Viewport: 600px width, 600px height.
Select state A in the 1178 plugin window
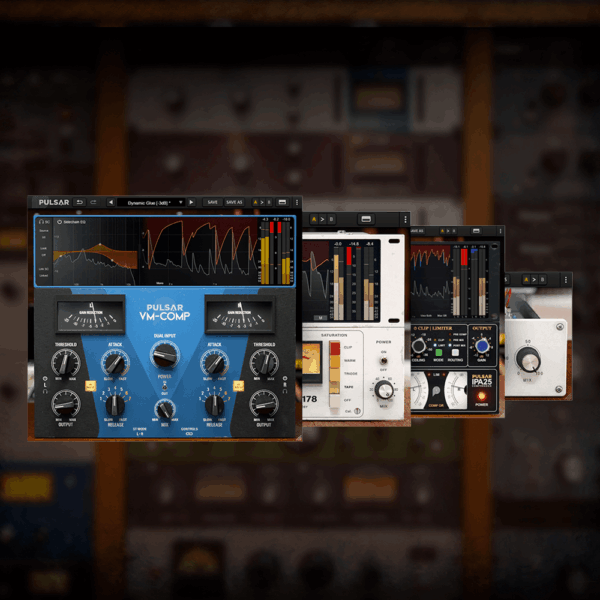pyautogui.click(x=314, y=219)
